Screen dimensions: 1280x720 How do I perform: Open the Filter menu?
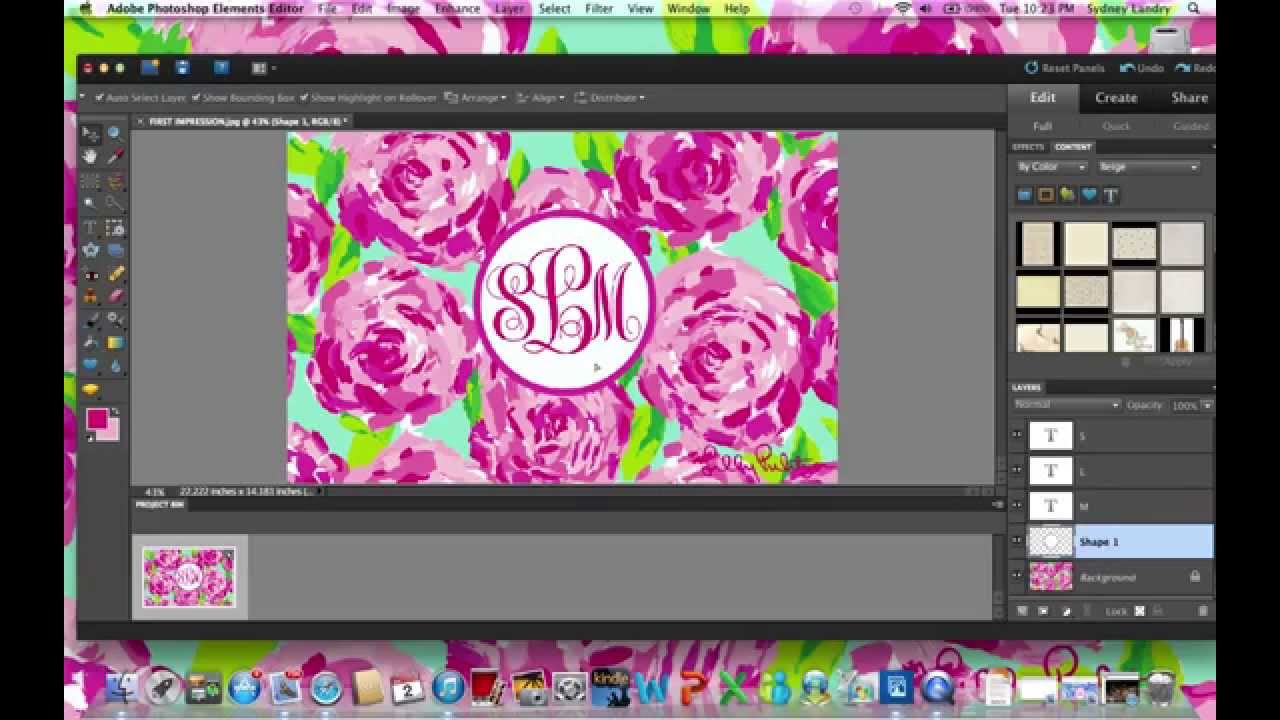[599, 8]
